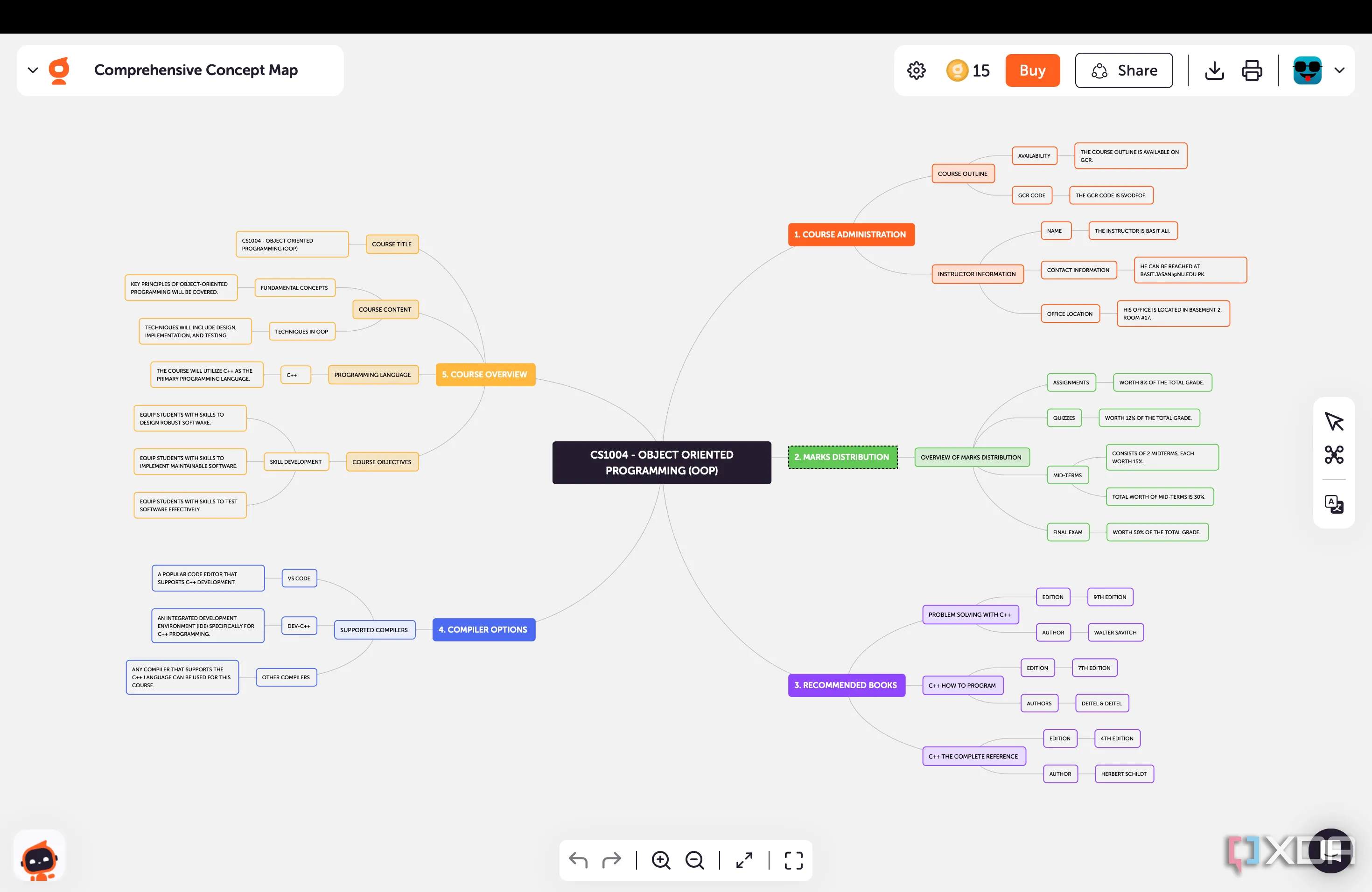Open the settings gear
The height and width of the screenshot is (892, 1372).
(916, 70)
